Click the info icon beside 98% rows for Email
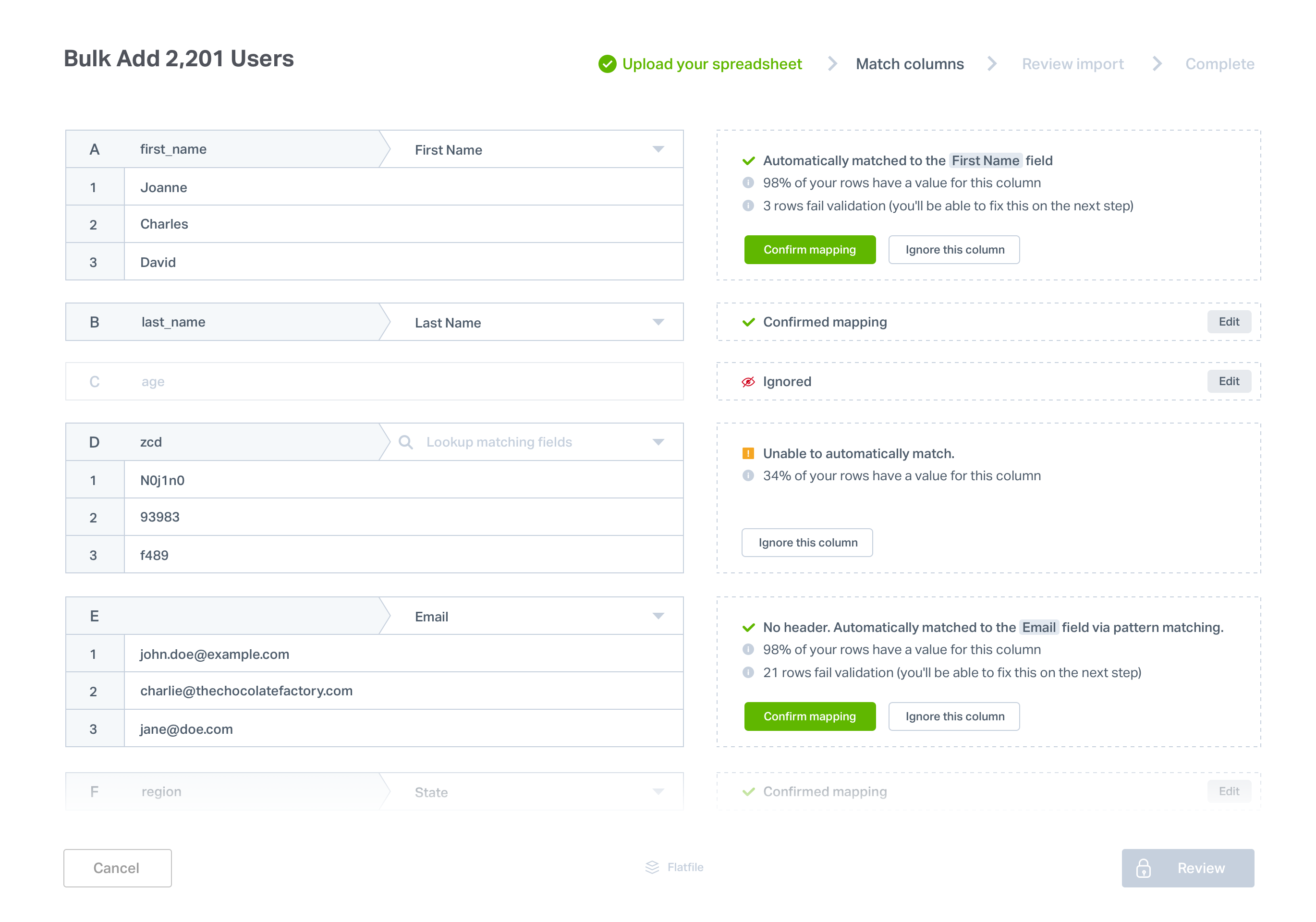The height and width of the screenshot is (922, 1316). click(x=748, y=649)
